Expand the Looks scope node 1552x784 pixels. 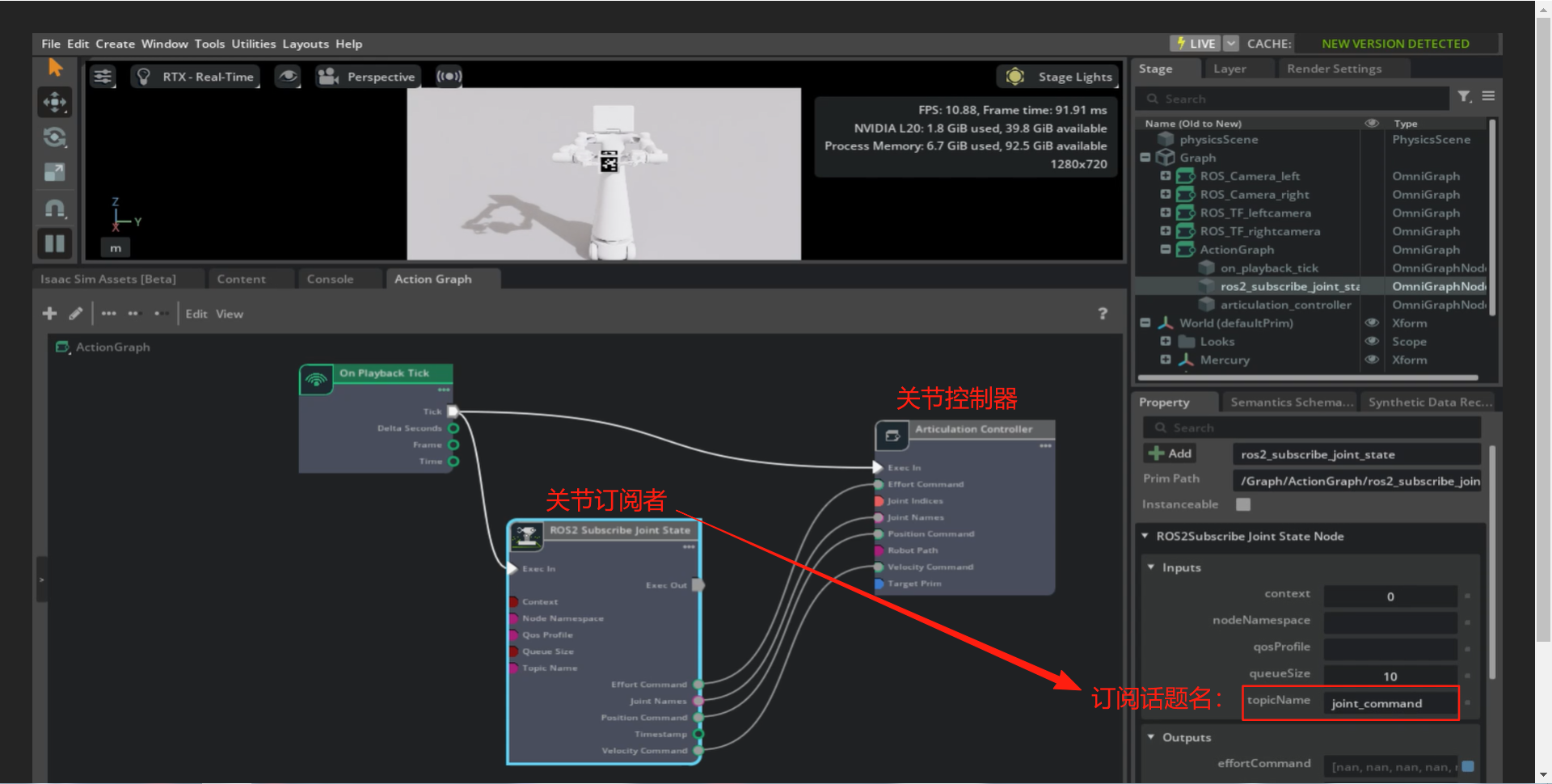1166,341
